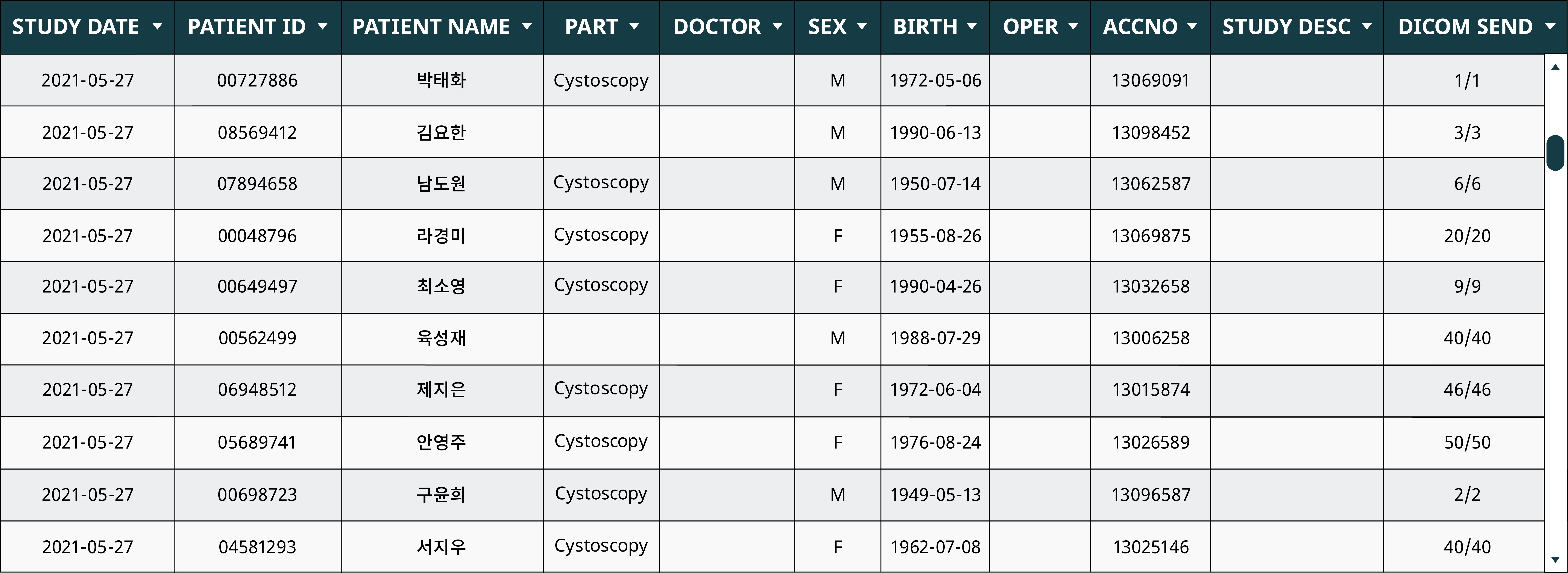Click the BIRTH column dropdown arrow

point(972,27)
